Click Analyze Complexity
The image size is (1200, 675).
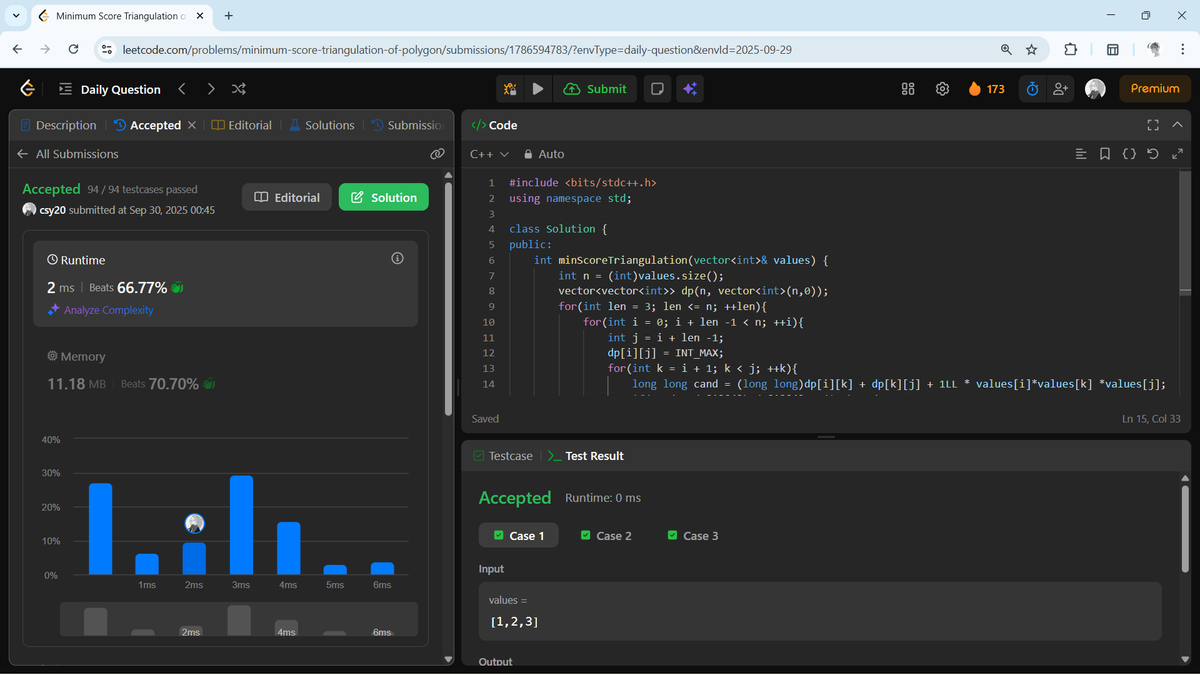[101, 310]
